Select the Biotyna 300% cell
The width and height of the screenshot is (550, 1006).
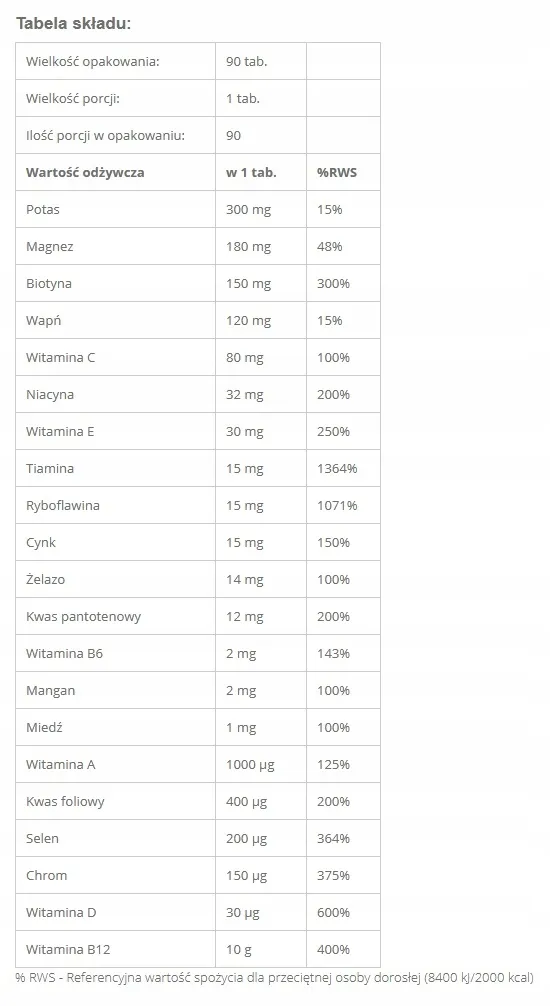click(x=333, y=284)
